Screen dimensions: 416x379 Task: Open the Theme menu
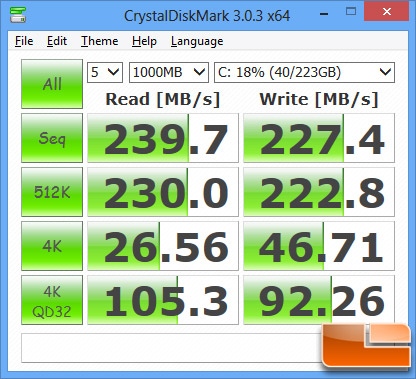[x=100, y=41]
